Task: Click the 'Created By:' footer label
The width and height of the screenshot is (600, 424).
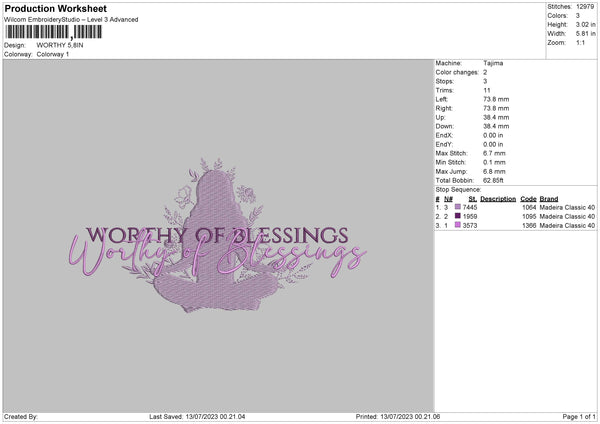Action: point(21,417)
